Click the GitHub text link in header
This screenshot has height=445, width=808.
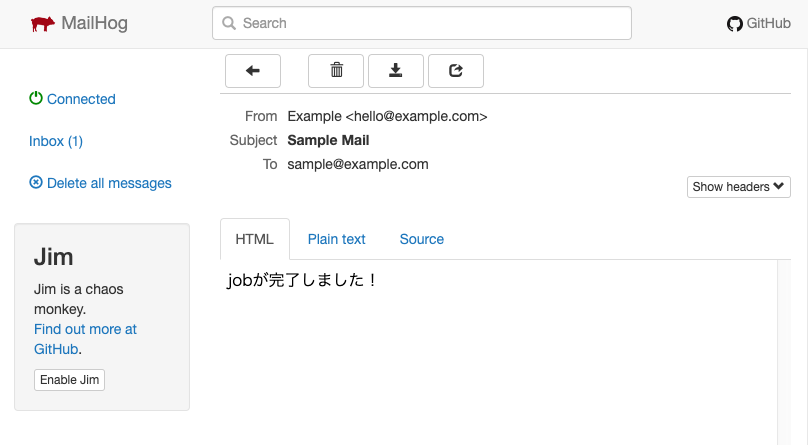769,23
